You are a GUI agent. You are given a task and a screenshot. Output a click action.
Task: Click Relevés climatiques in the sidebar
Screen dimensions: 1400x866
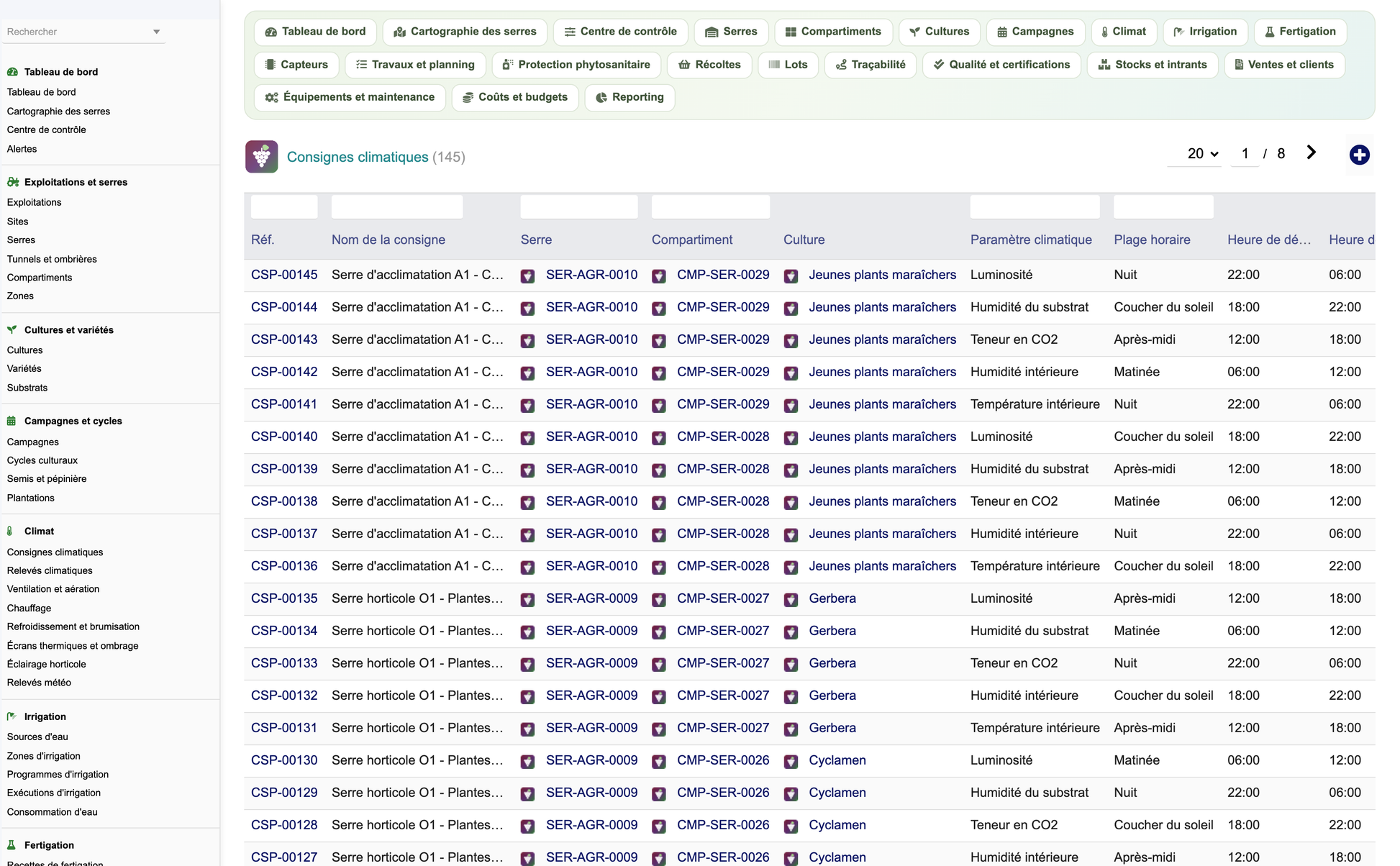pos(50,570)
